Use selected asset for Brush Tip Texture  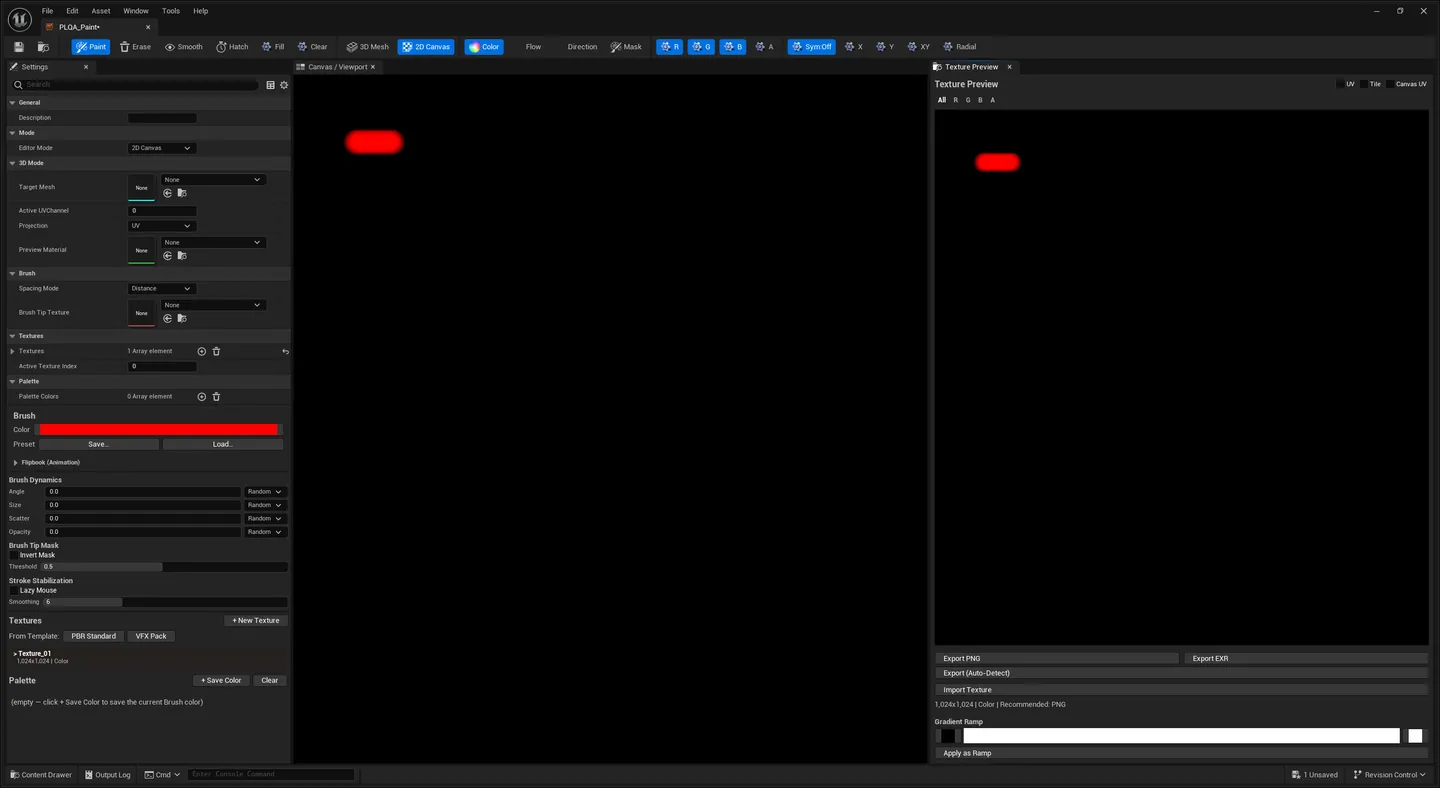pos(167,318)
